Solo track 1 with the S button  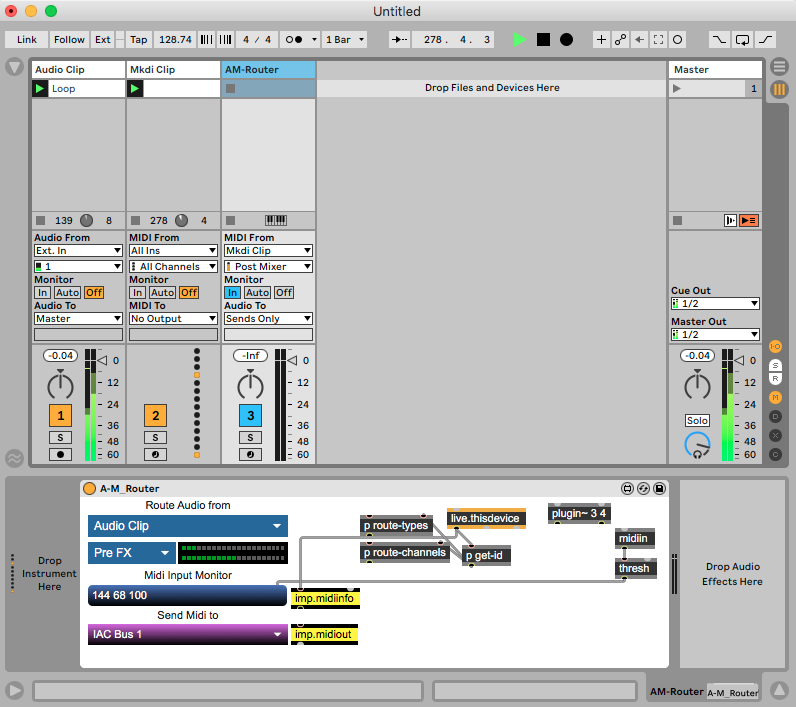61,437
